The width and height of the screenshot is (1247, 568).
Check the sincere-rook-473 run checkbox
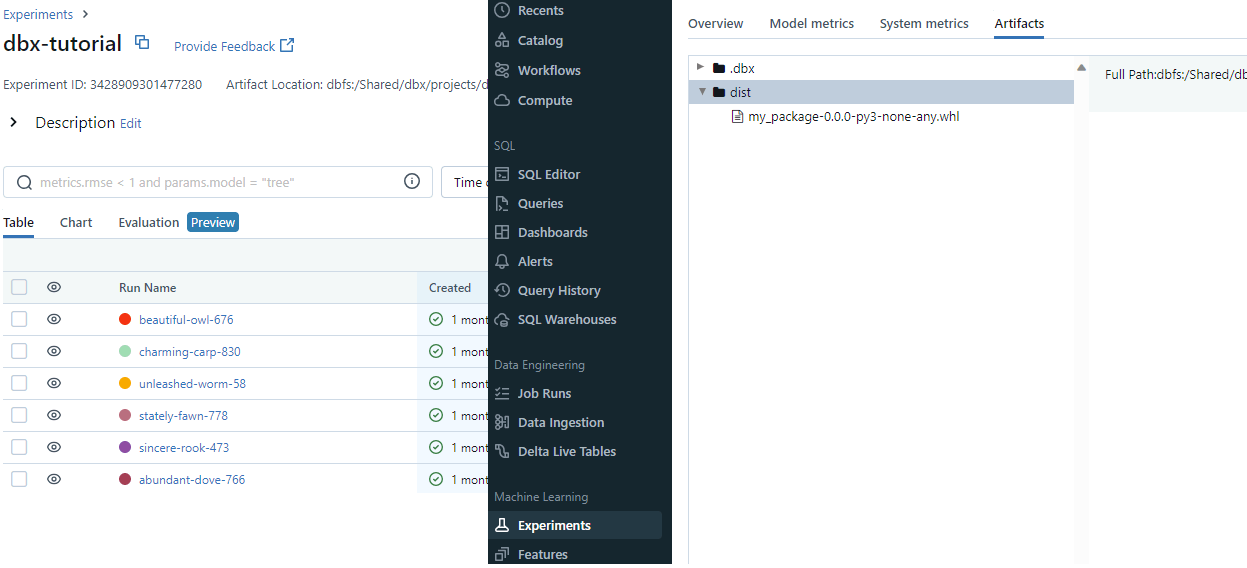click(x=19, y=447)
